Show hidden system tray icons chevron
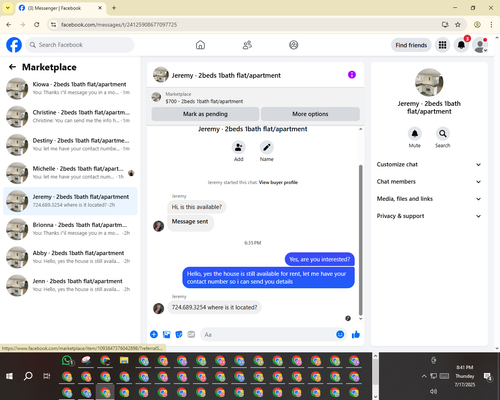Viewport: 500px width, 400px height. click(424, 376)
